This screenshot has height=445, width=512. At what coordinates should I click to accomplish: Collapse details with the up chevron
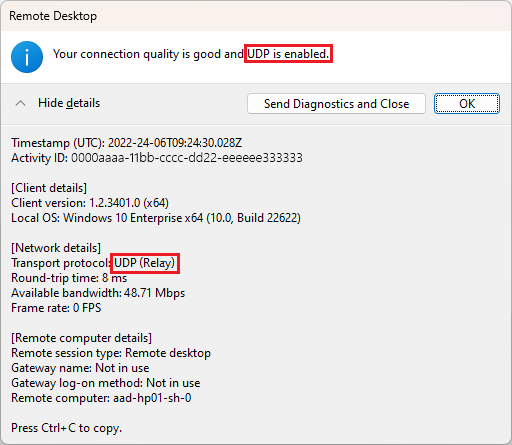pos(20,103)
